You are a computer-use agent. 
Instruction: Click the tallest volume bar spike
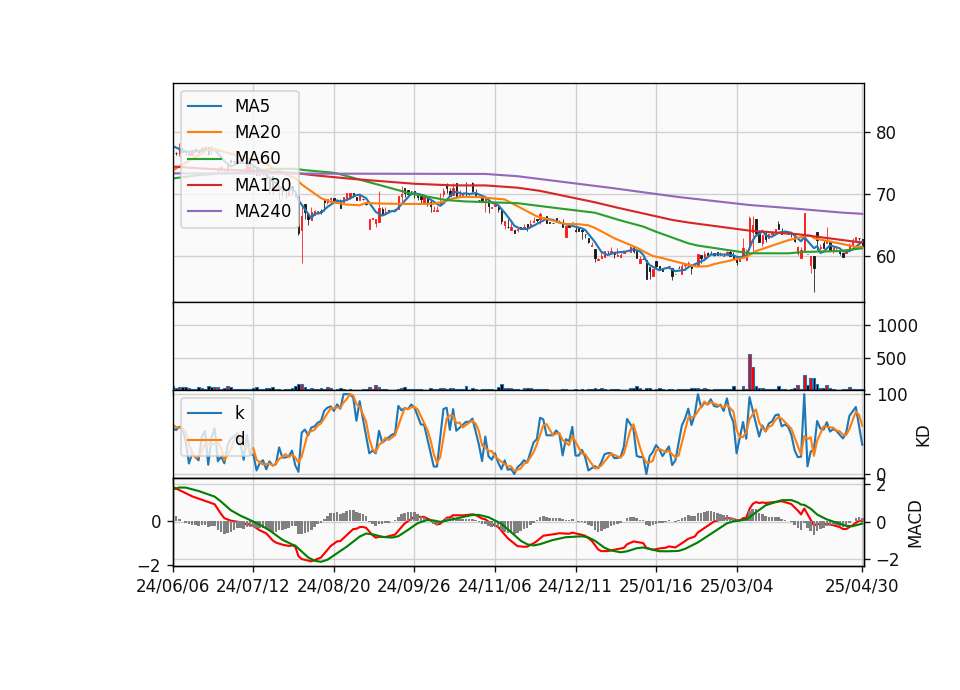click(x=749, y=372)
